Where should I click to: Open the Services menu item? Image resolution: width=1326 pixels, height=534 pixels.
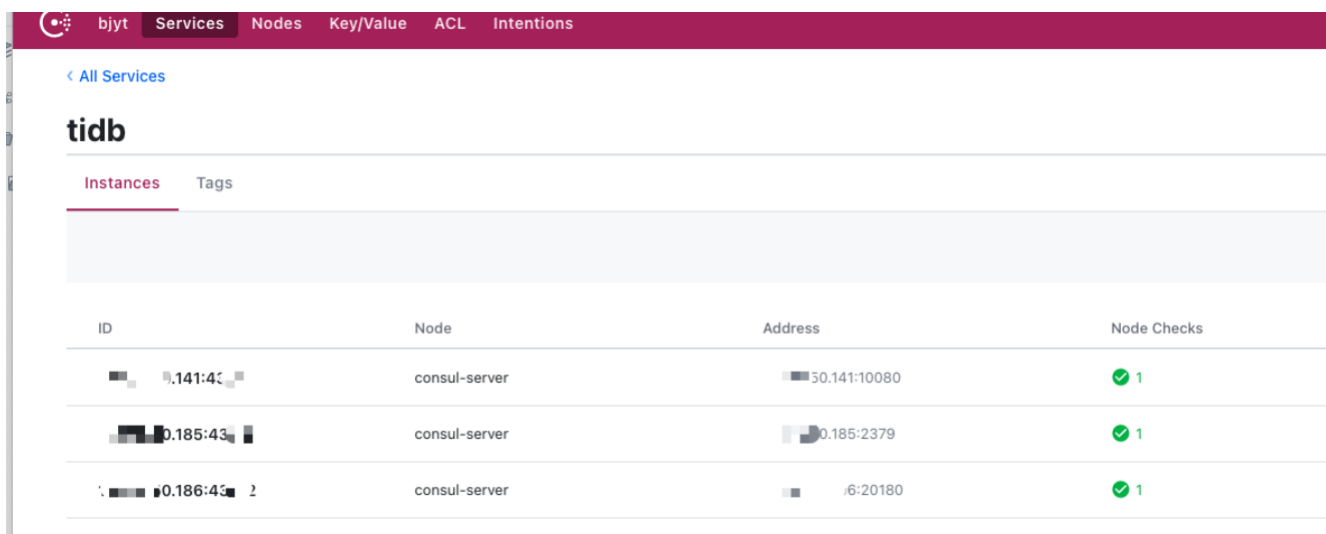189,23
